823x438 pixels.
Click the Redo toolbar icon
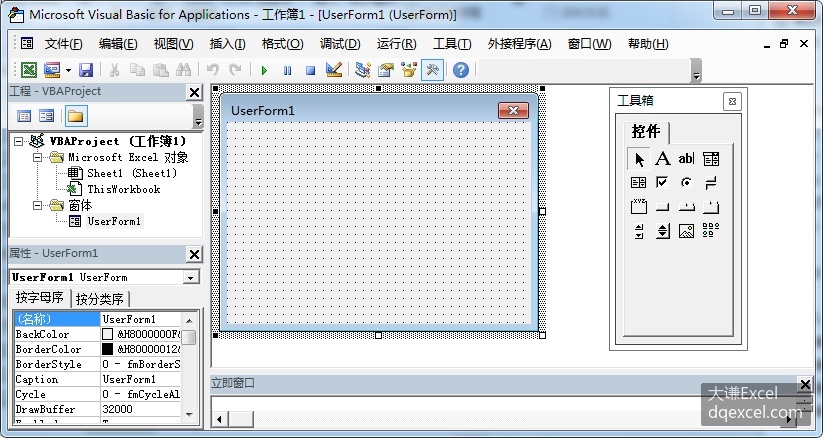click(236, 69)
